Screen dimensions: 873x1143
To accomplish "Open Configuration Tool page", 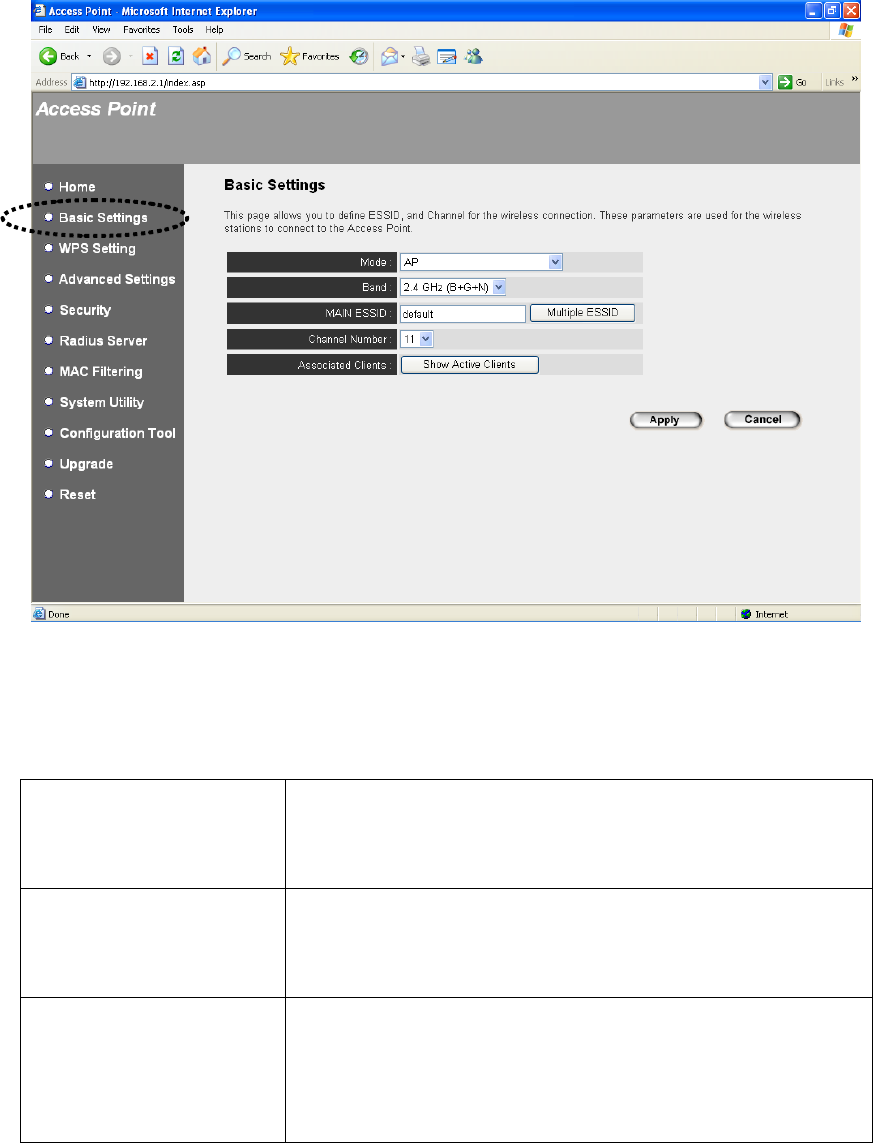I will coord(117,433).
